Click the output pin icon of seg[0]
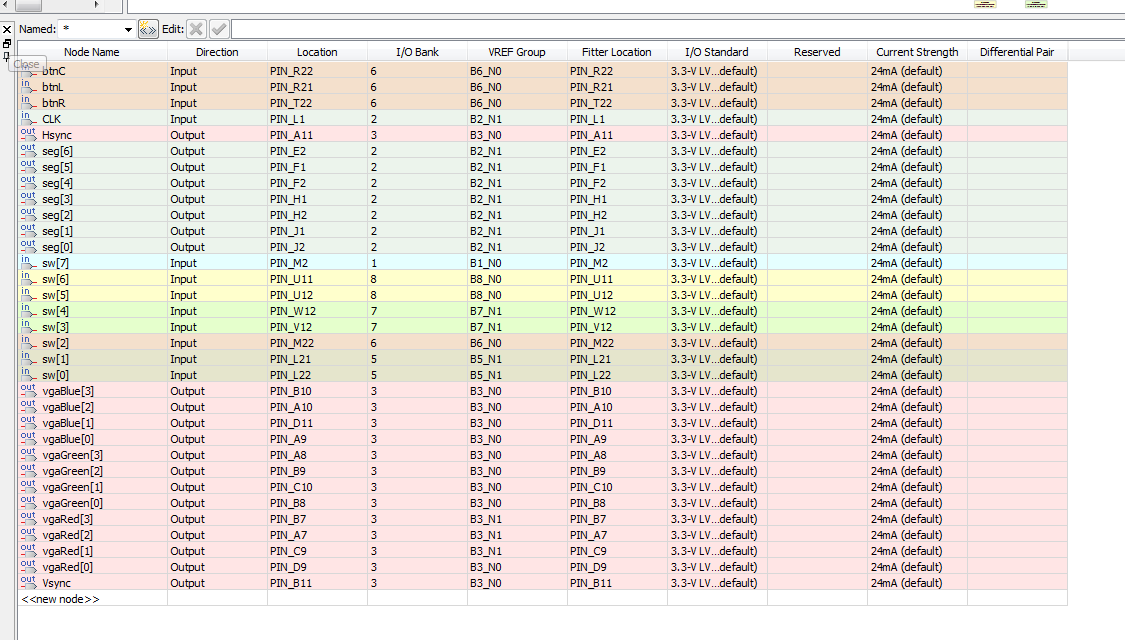Viewport: 1125px width, 640px height. (x=28, y=246)
